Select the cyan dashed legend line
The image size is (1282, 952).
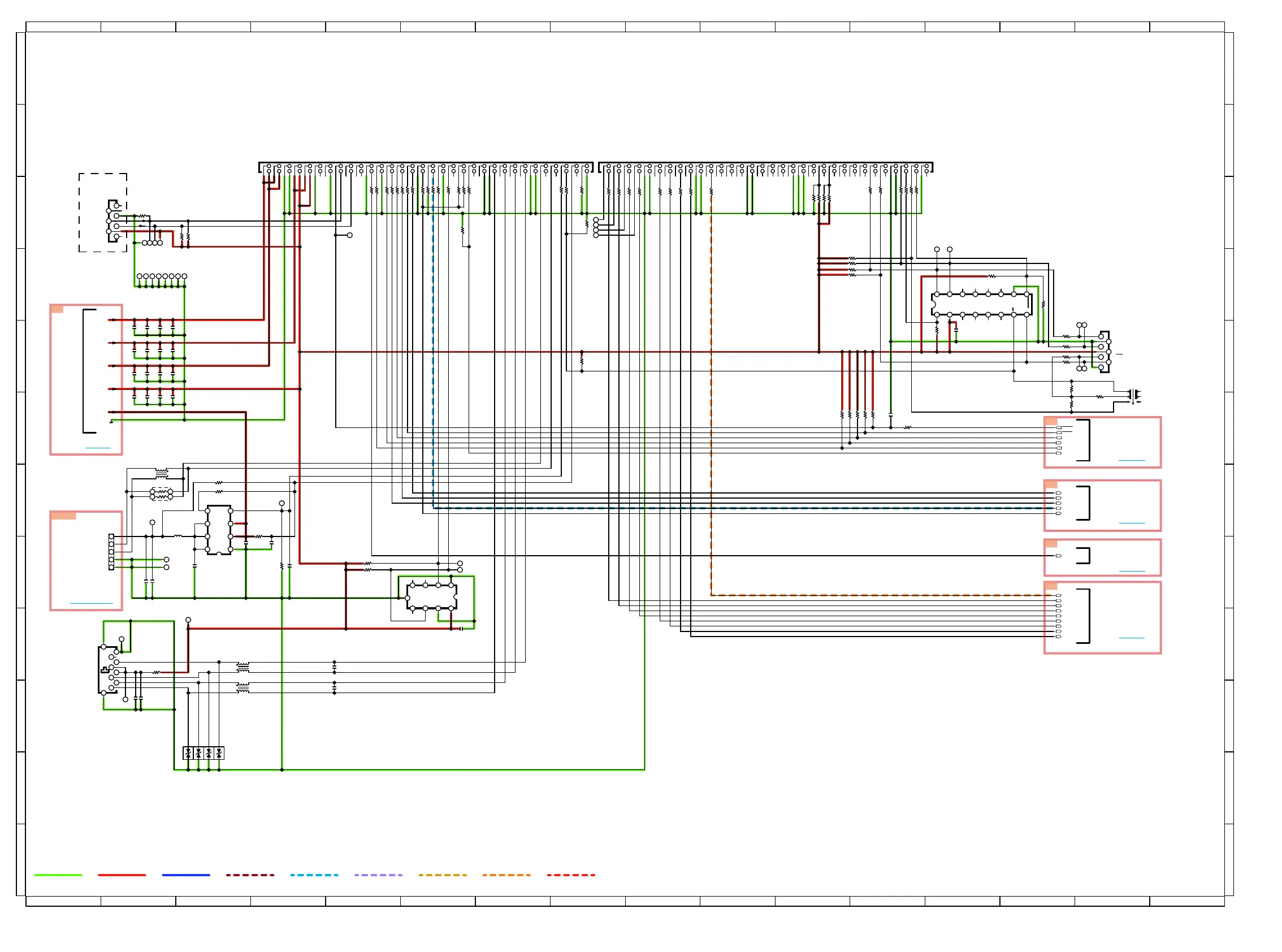pos(315,875)
